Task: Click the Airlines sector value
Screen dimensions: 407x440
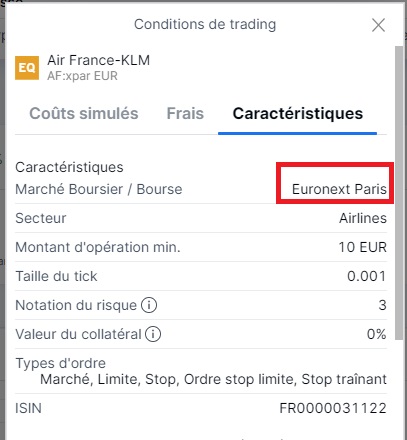Action: (363, 218)
